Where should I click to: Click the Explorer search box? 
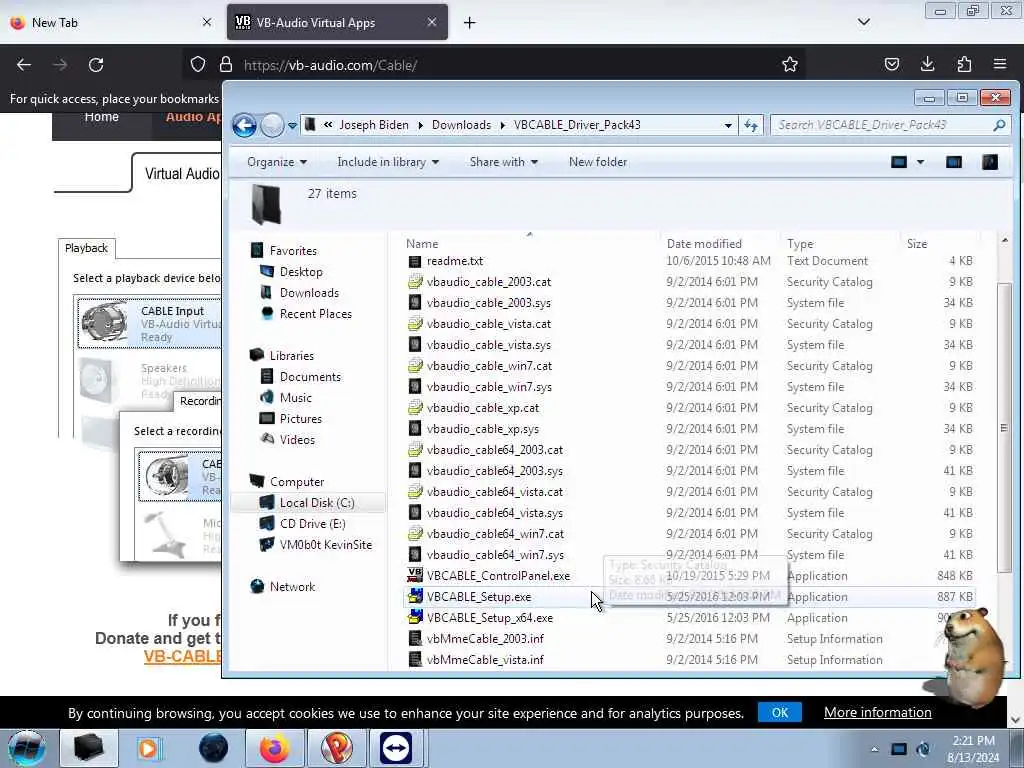pyautogui.click(x=891, y=125)
